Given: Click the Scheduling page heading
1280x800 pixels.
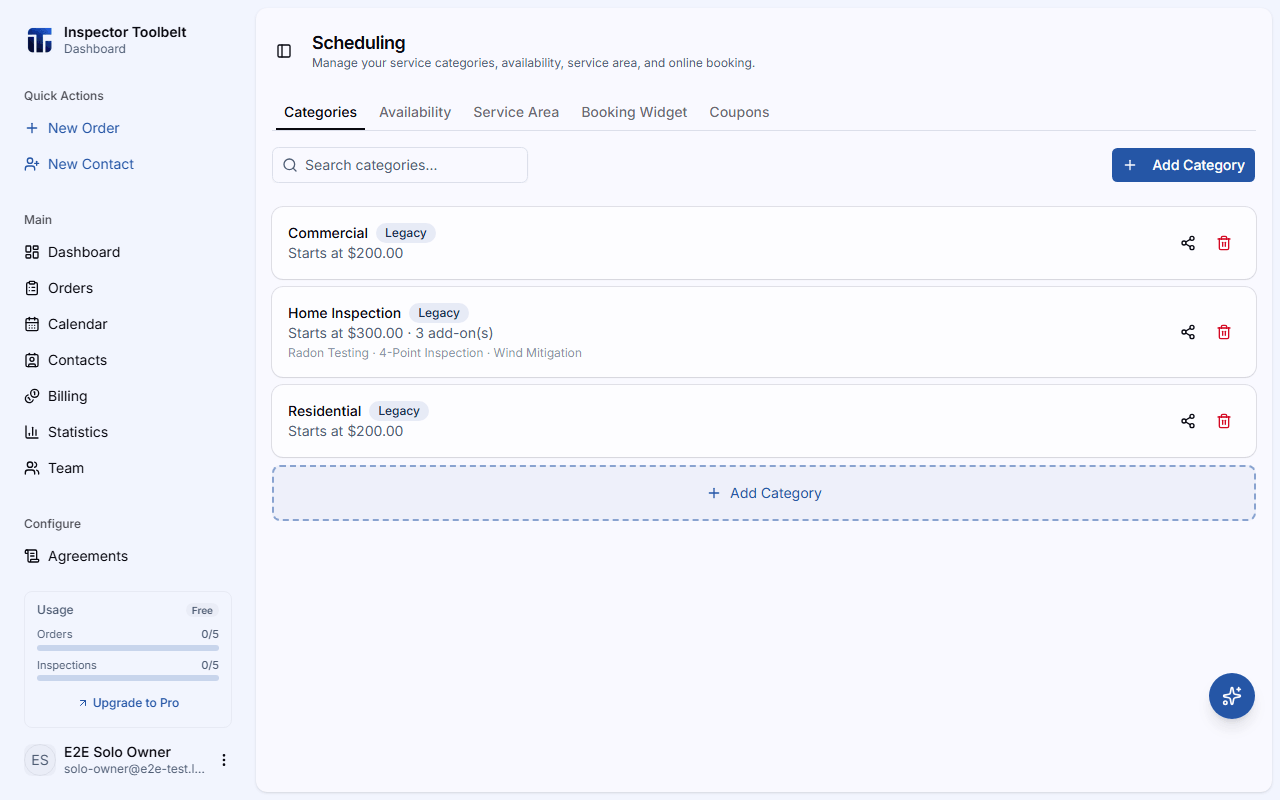Looking at the screenshot, I should click(x=358, y=43).
